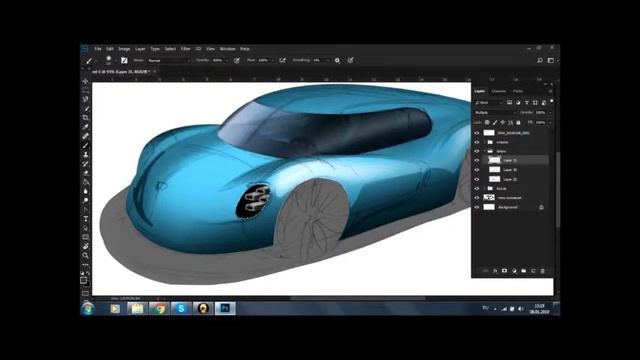This screenshot has height=360, width=640.
Task: Open smoothing options gear icon
Action: (337, 60)
